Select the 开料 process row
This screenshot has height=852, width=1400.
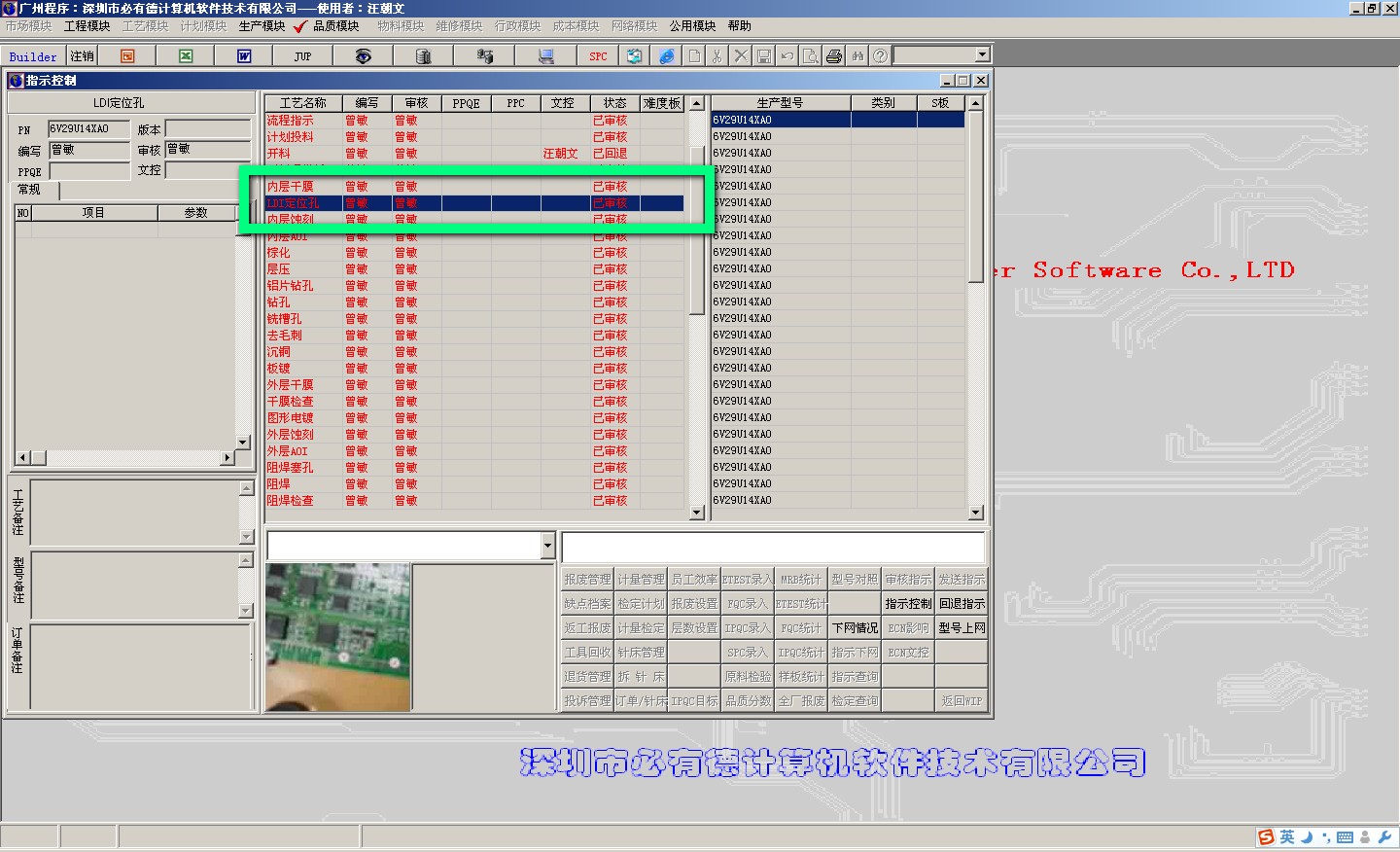(x=474, y=154)
